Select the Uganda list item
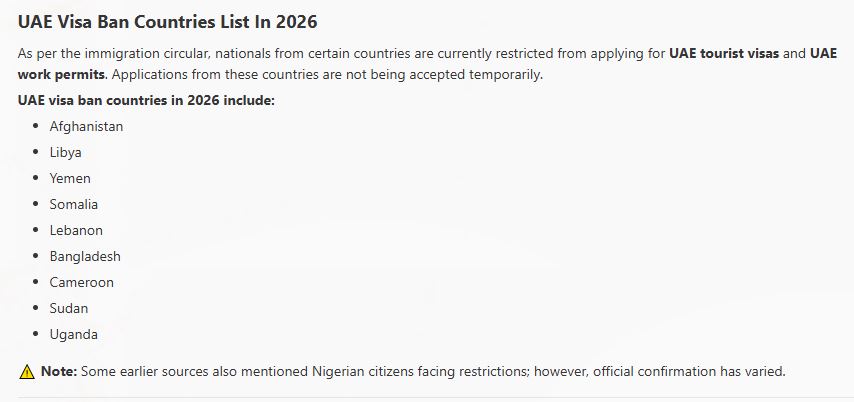 74,334
